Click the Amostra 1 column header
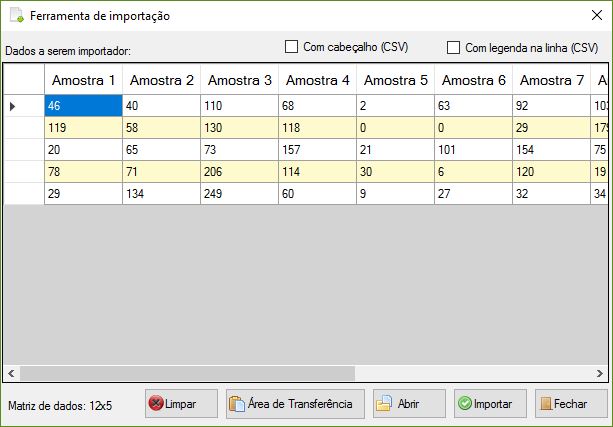The image size is (613, 427). (83, 80)
